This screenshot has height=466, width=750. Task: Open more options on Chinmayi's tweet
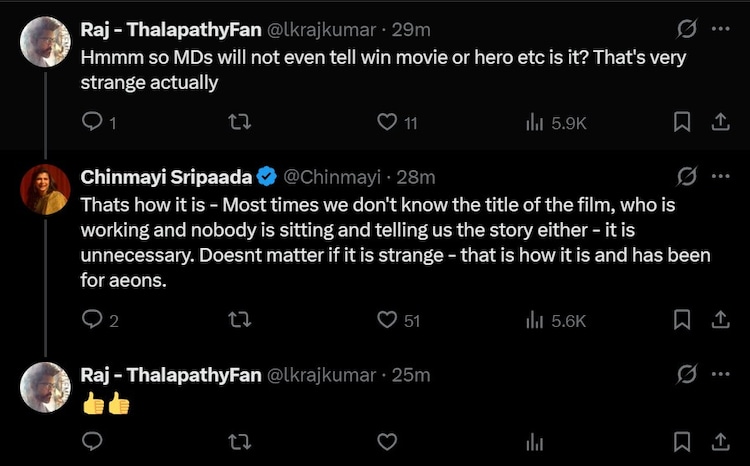click(720, 177)
